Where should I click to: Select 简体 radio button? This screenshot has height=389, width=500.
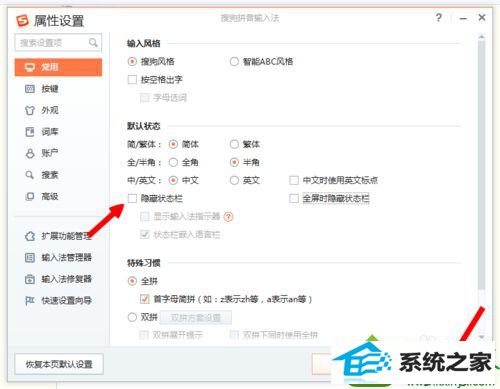(173, 144)
